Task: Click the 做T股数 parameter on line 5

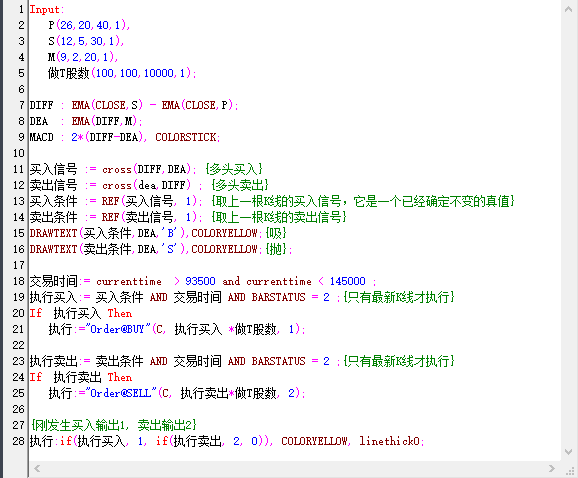Action: pos(69,73)
